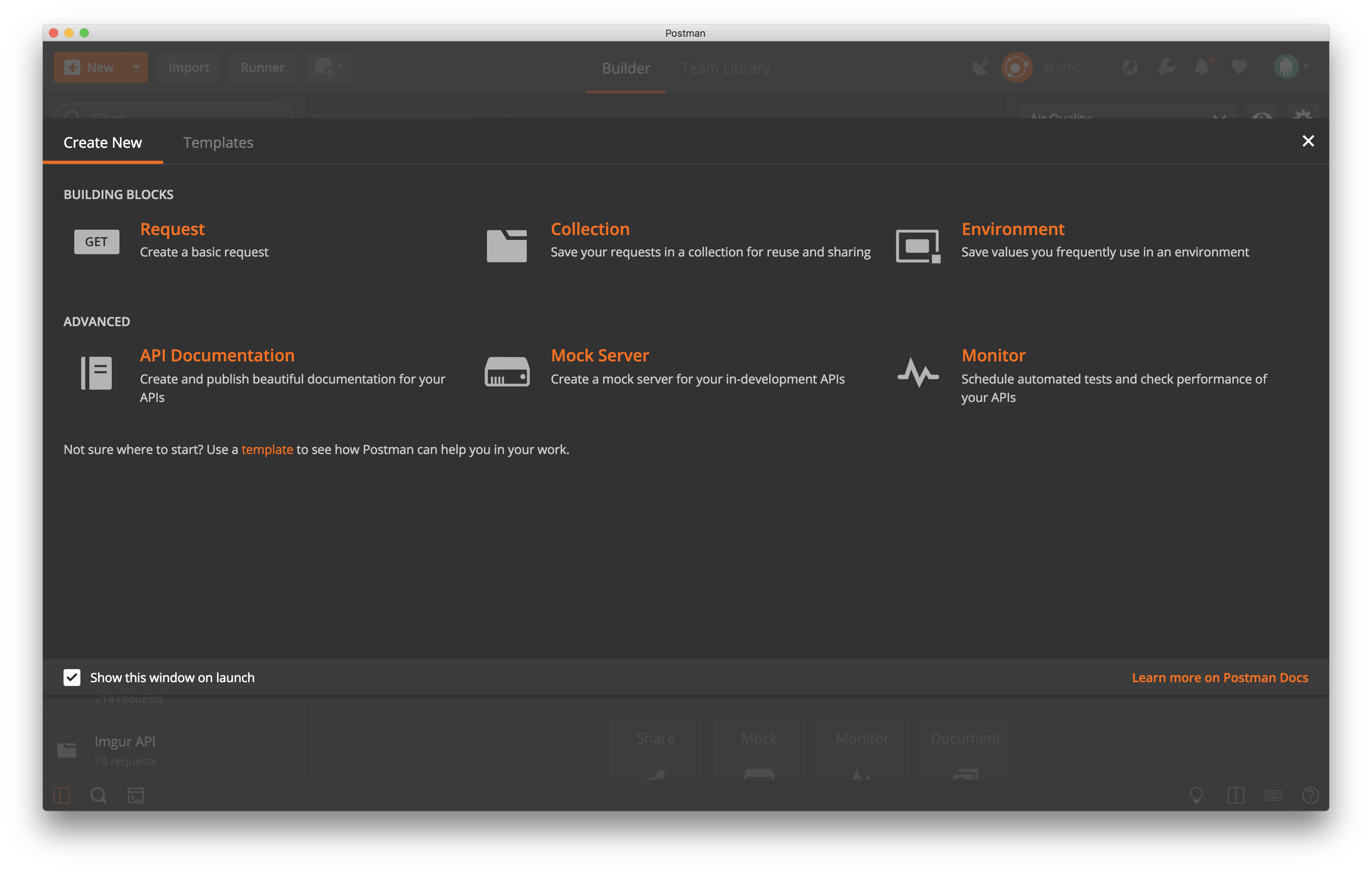The image size is (1372, 872).
Task: Select the Create New tab
Action: 103,142
